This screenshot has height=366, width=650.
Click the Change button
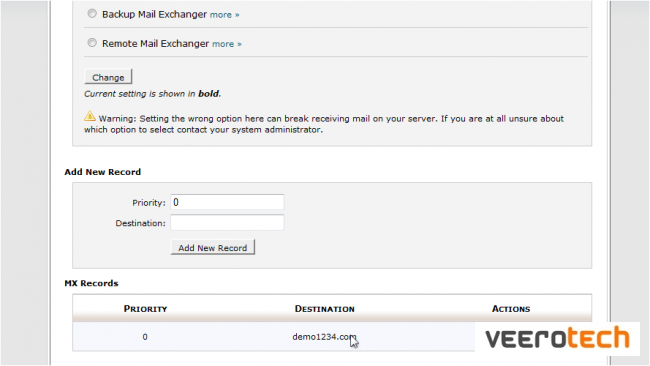(108, 77)
